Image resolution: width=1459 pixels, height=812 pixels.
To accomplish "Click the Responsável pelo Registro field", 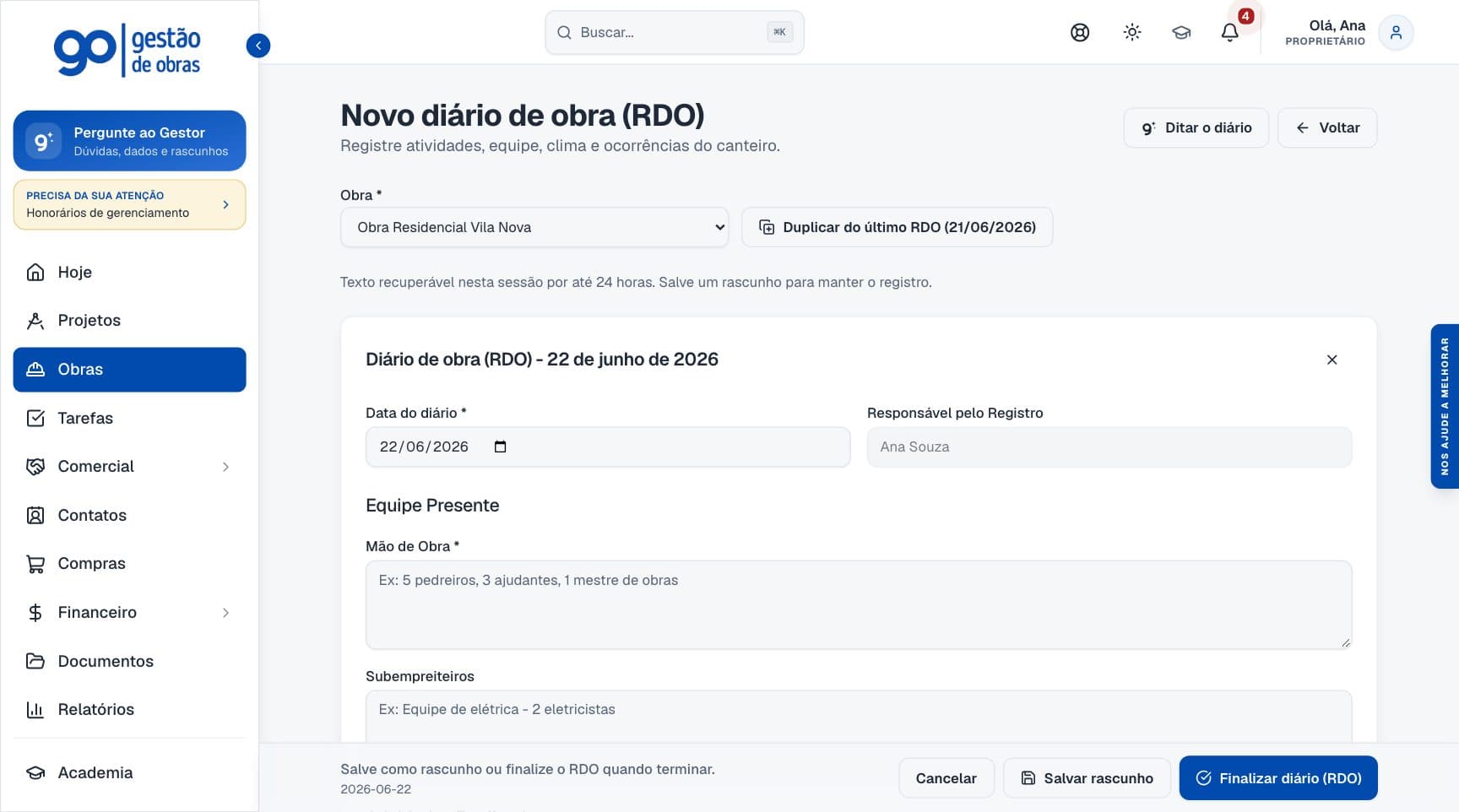I will (x=1109, y=447).
